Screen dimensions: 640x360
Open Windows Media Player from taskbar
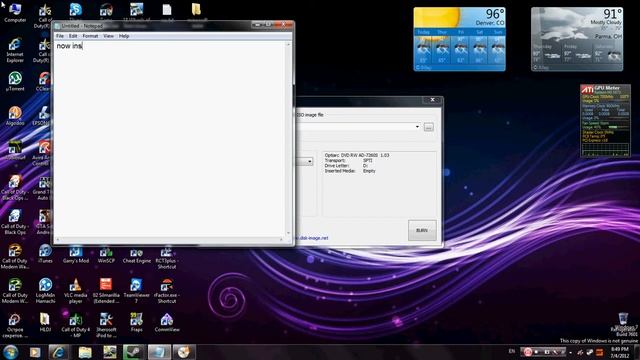point(35,352)
